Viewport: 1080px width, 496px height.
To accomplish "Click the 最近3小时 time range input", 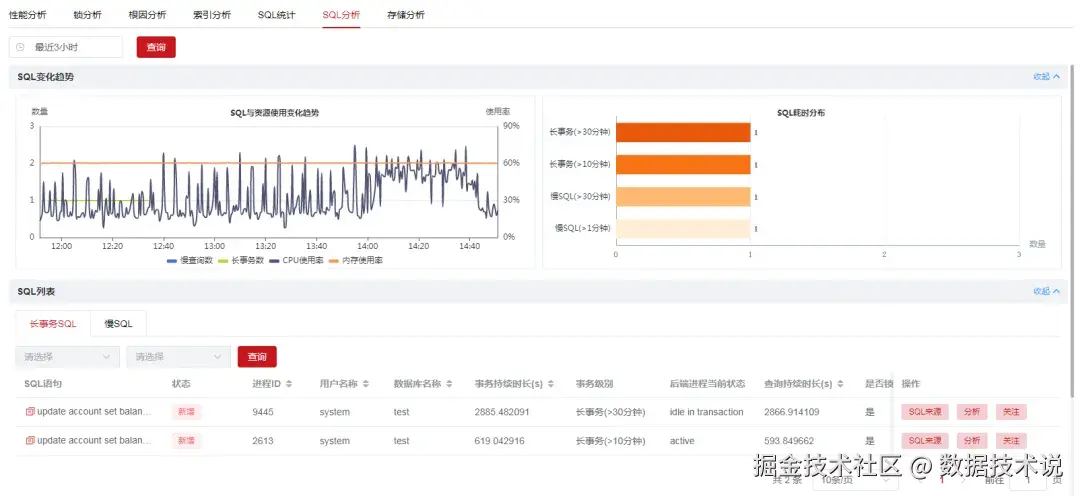I will click(65, 47).
